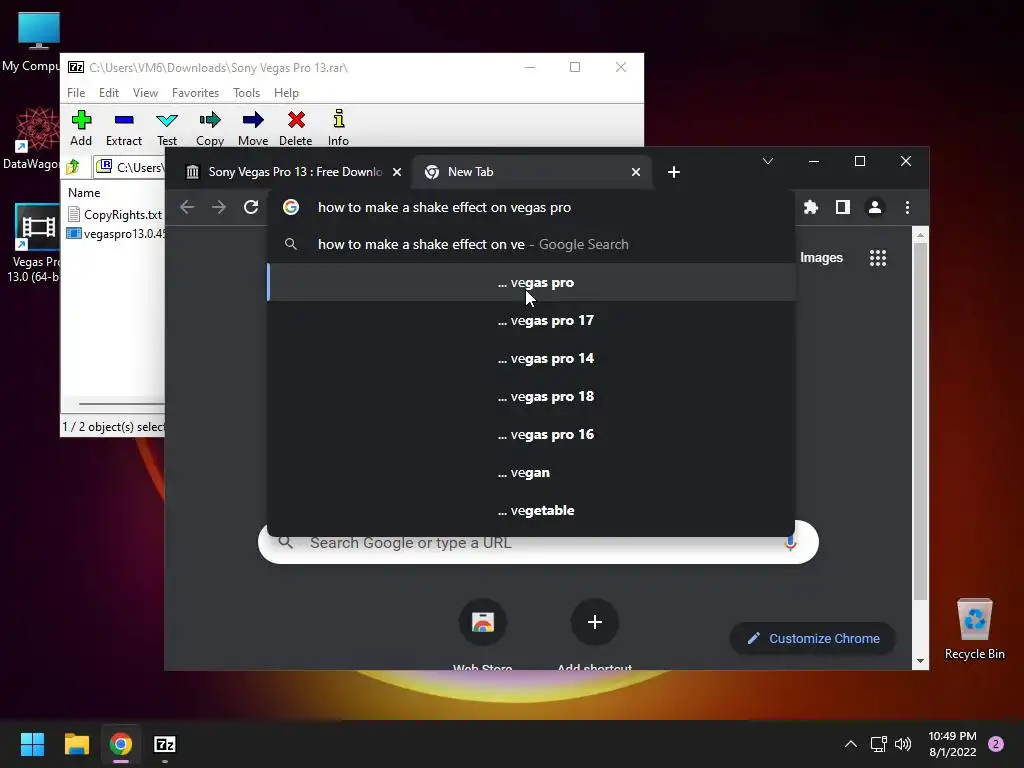Choose the '... vegas pro 14' suggestion
Viewport: 1024px width, 768px height.
point(531,358)
